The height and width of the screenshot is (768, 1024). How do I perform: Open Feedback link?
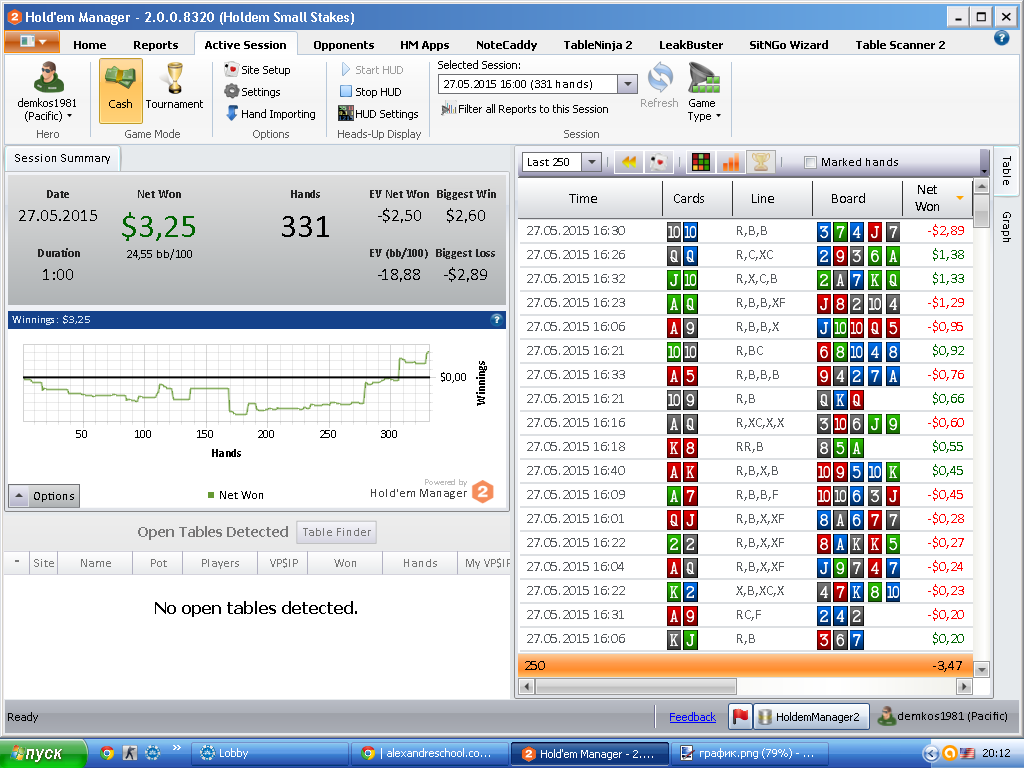692,716
